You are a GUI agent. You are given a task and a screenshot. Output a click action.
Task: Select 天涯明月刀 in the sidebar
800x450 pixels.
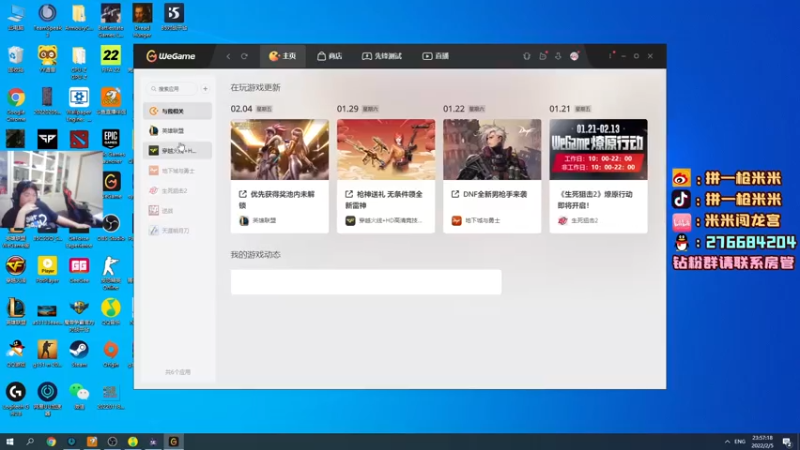(178, 230)
